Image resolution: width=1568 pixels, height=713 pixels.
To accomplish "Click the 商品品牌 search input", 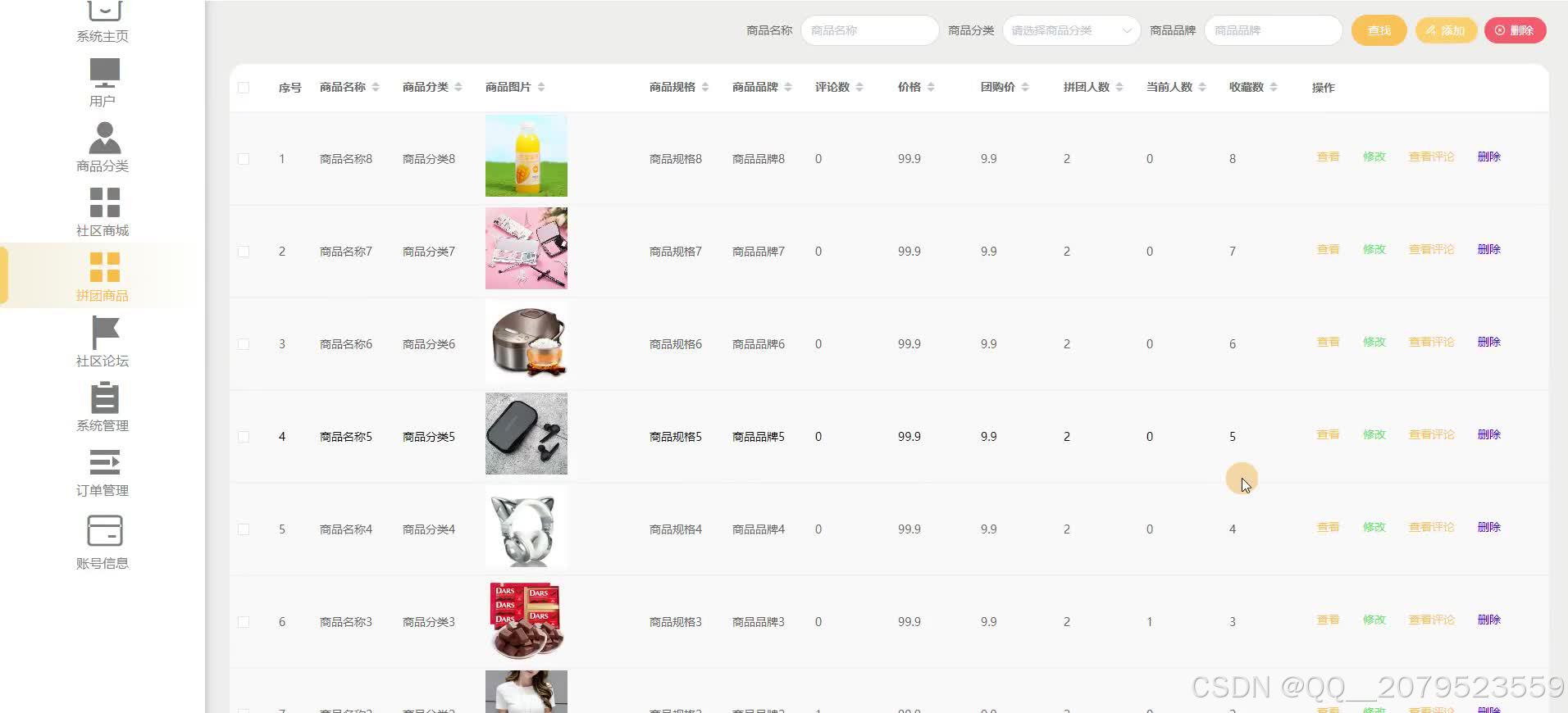I will click(x=1273, y=30).
